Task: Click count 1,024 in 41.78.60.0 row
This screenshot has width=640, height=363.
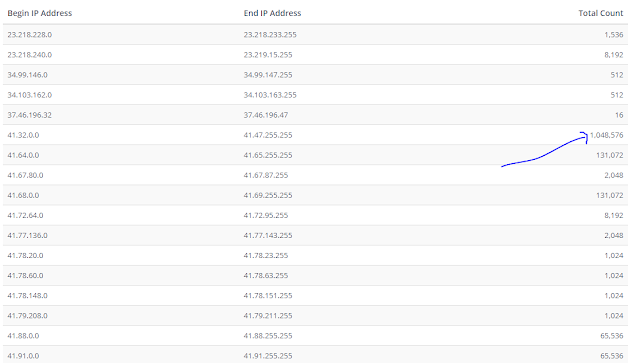Action: [613, 275]
